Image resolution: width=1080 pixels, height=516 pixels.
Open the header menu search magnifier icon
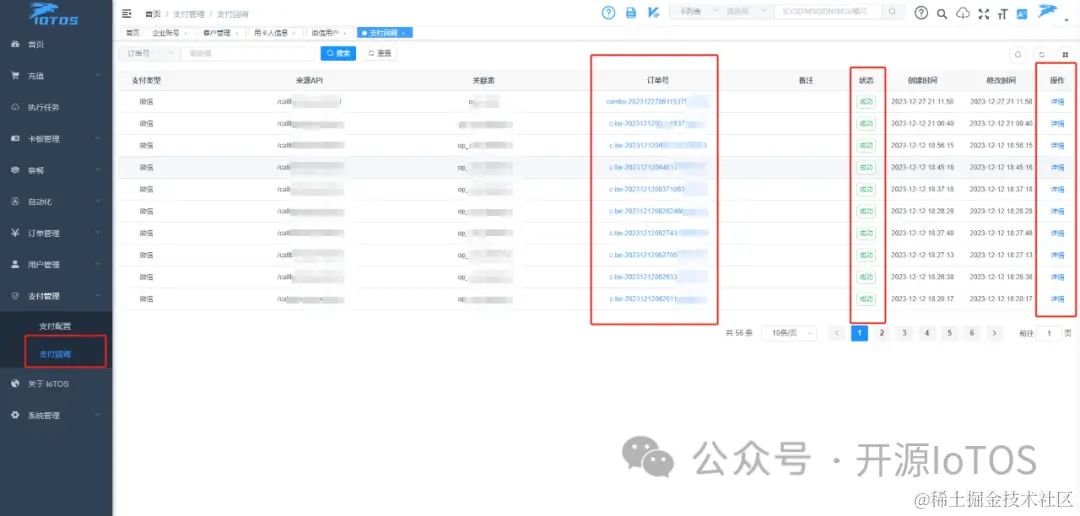(x=942, y=13)
